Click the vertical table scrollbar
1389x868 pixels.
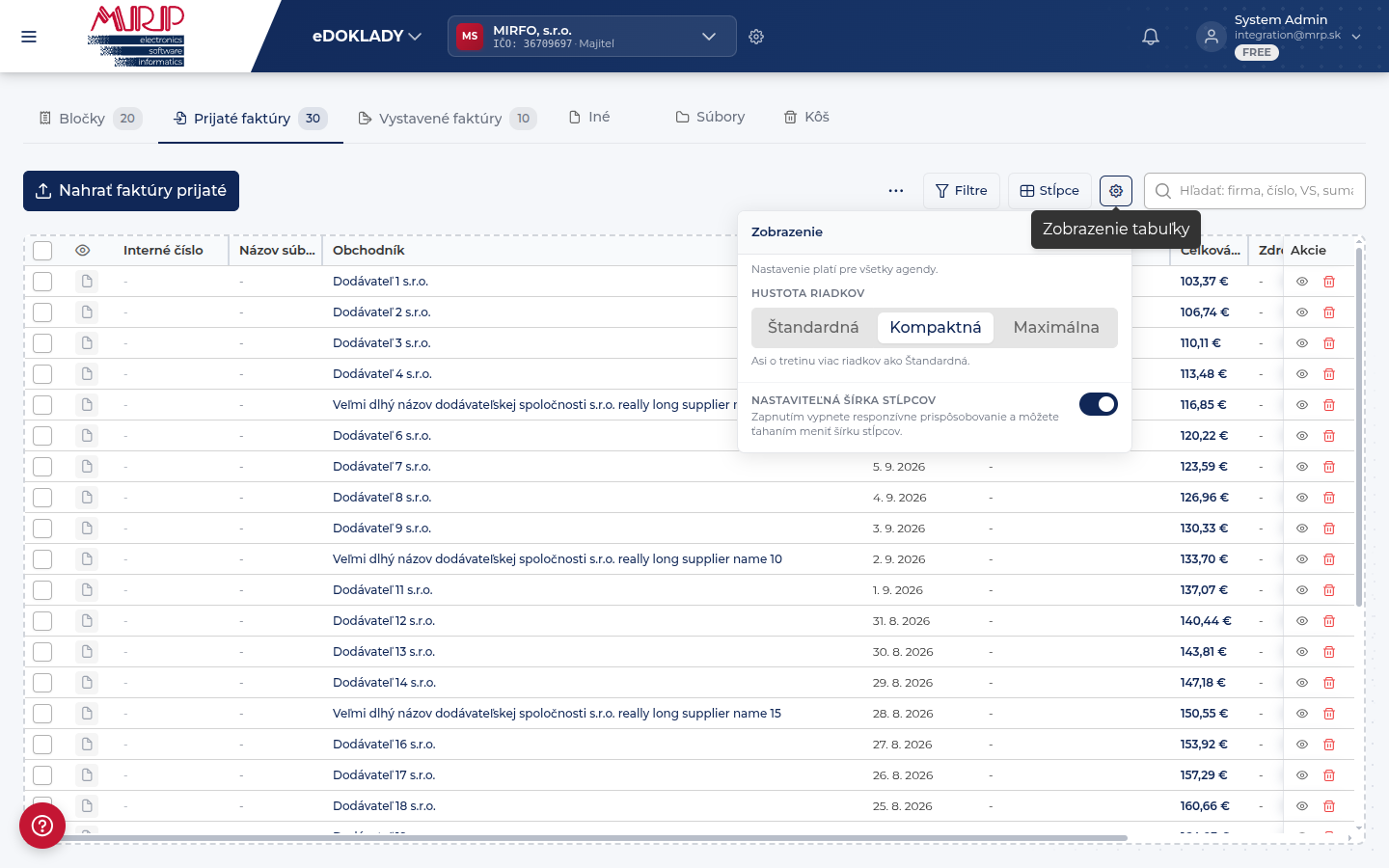pos(1359,428)
